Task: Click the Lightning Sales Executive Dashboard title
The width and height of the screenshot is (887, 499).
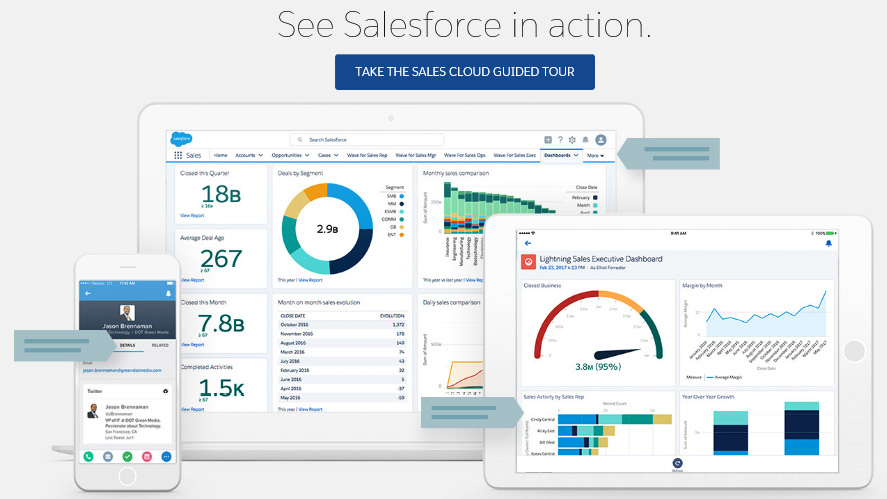Action: click(x=600, y=259)
